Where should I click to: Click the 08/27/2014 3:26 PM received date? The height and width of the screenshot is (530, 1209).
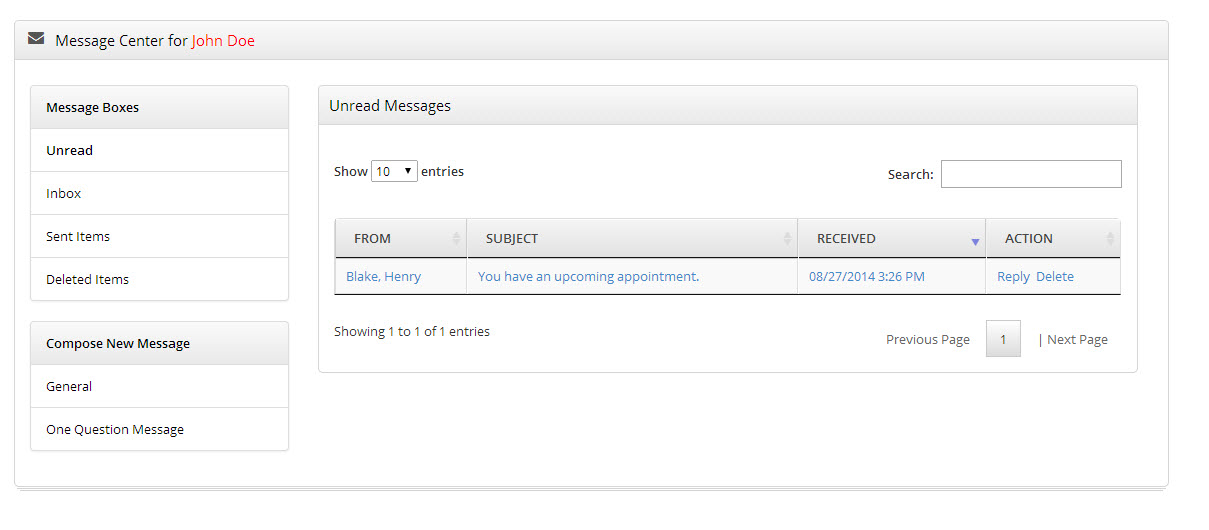pos(867,277)
